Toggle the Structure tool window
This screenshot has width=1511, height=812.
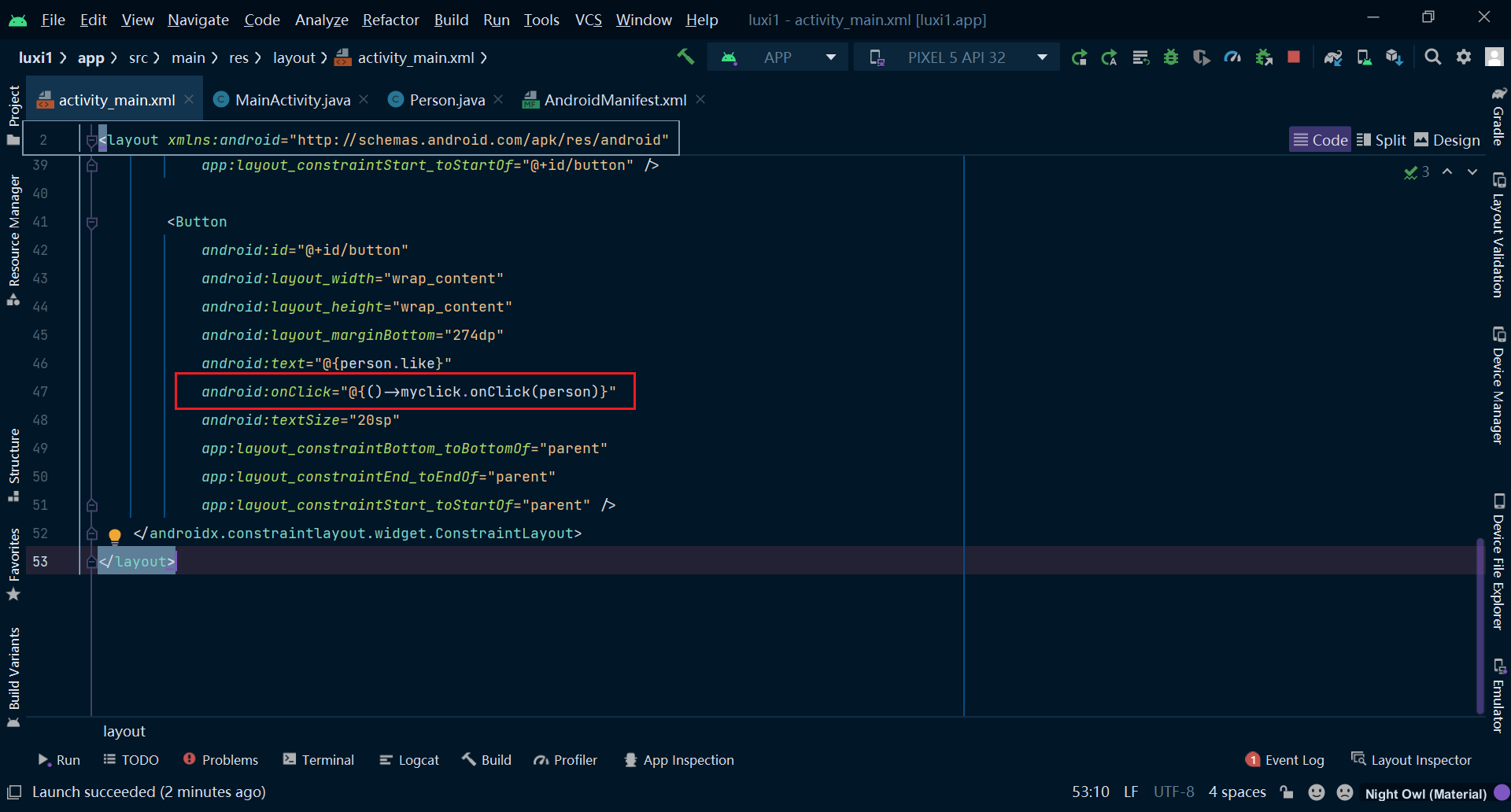click(13, 464)
